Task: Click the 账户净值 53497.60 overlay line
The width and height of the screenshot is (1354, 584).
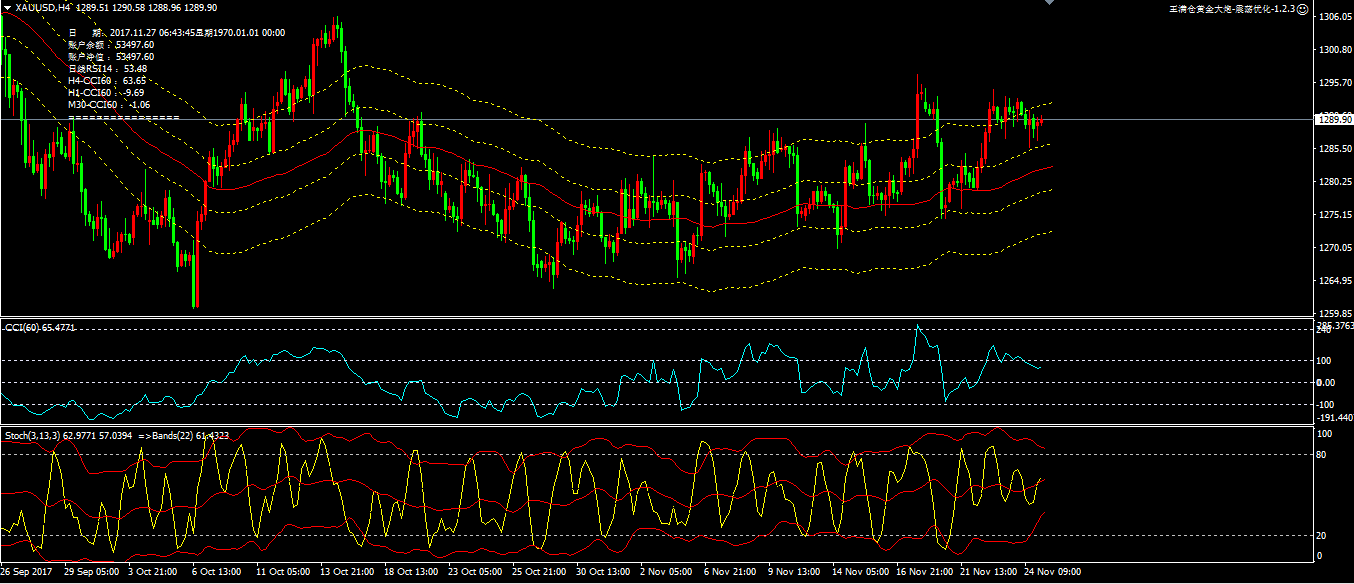Action: (x=111, y=57)
